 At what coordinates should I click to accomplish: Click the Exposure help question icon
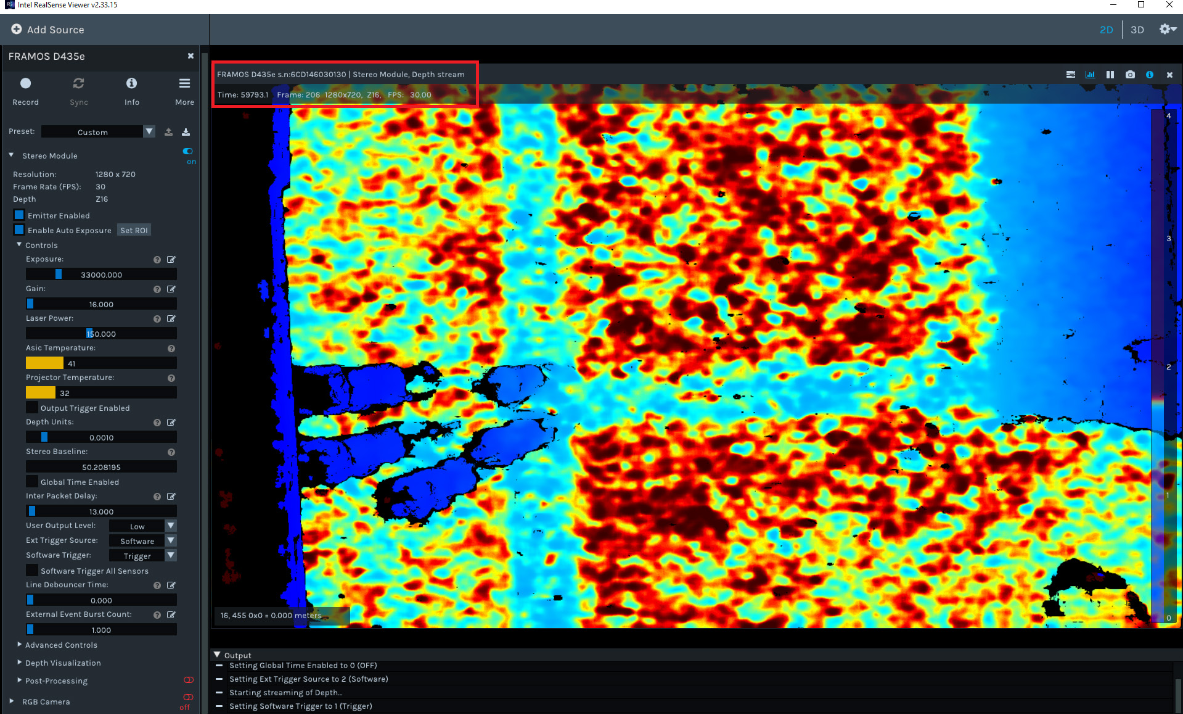click(x=157, y=259)
